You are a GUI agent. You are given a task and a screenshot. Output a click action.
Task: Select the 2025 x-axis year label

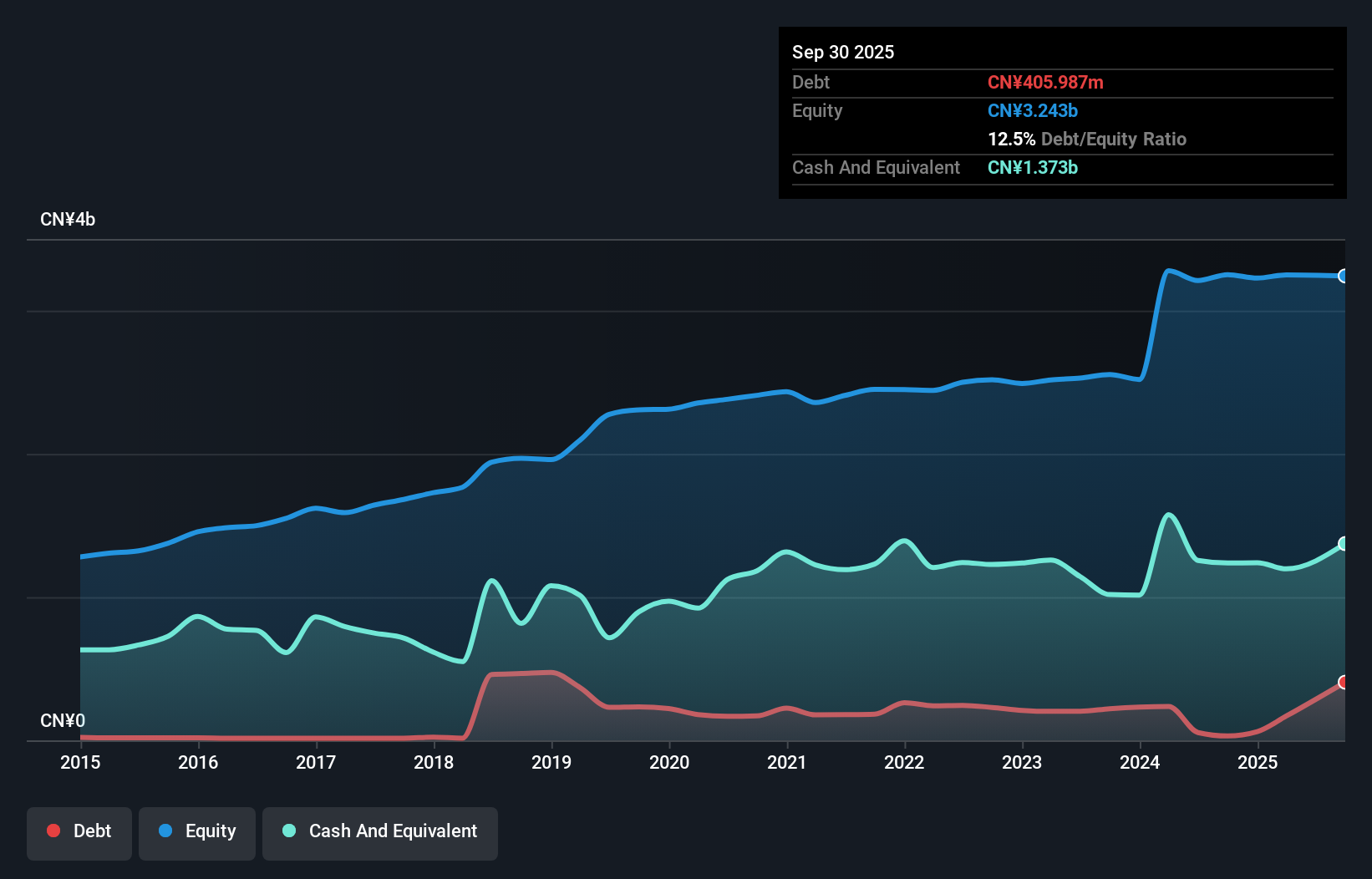coord(1258,762)
